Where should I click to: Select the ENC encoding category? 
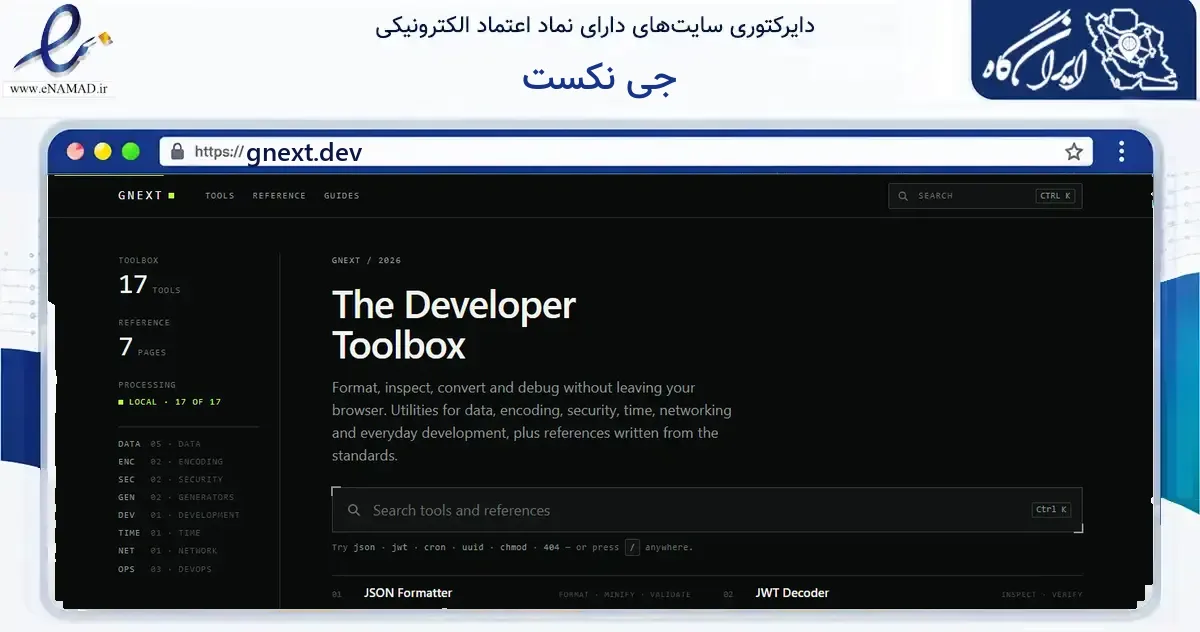click(170, 462)
